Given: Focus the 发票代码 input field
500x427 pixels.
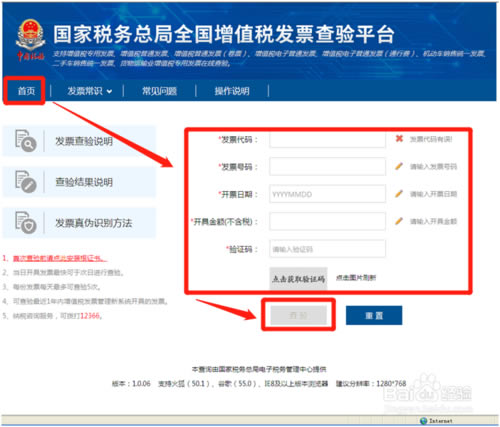Looking at the screenshot, I should click(x=327, y=139).
